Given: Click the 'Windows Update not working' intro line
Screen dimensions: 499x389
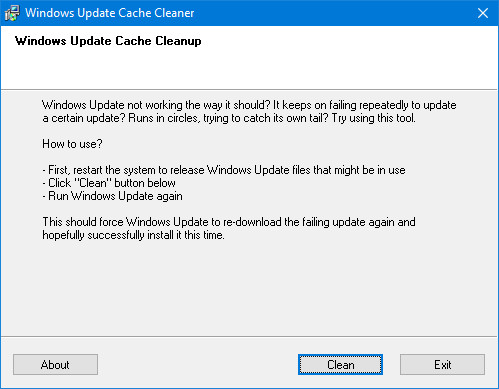Looking at the screenshot, I should point(249,105).
